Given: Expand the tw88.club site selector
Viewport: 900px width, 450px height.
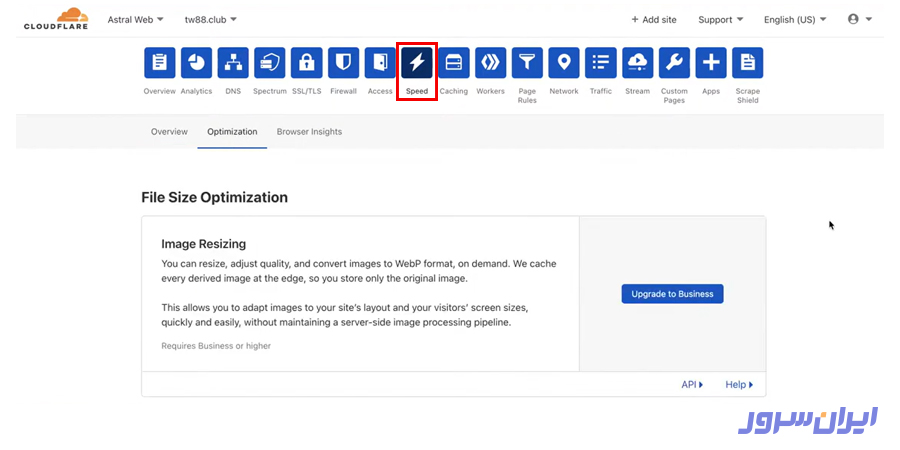Looking at the screenshot, I should point(210,19).
